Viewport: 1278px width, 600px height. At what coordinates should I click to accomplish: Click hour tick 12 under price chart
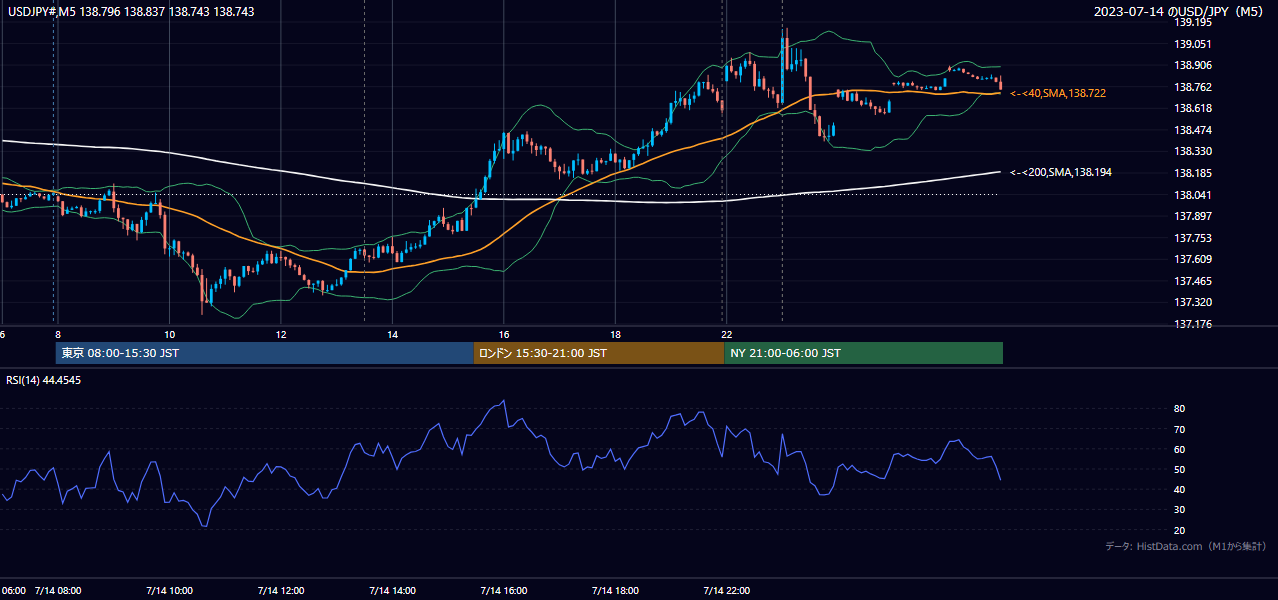point(281,335)
